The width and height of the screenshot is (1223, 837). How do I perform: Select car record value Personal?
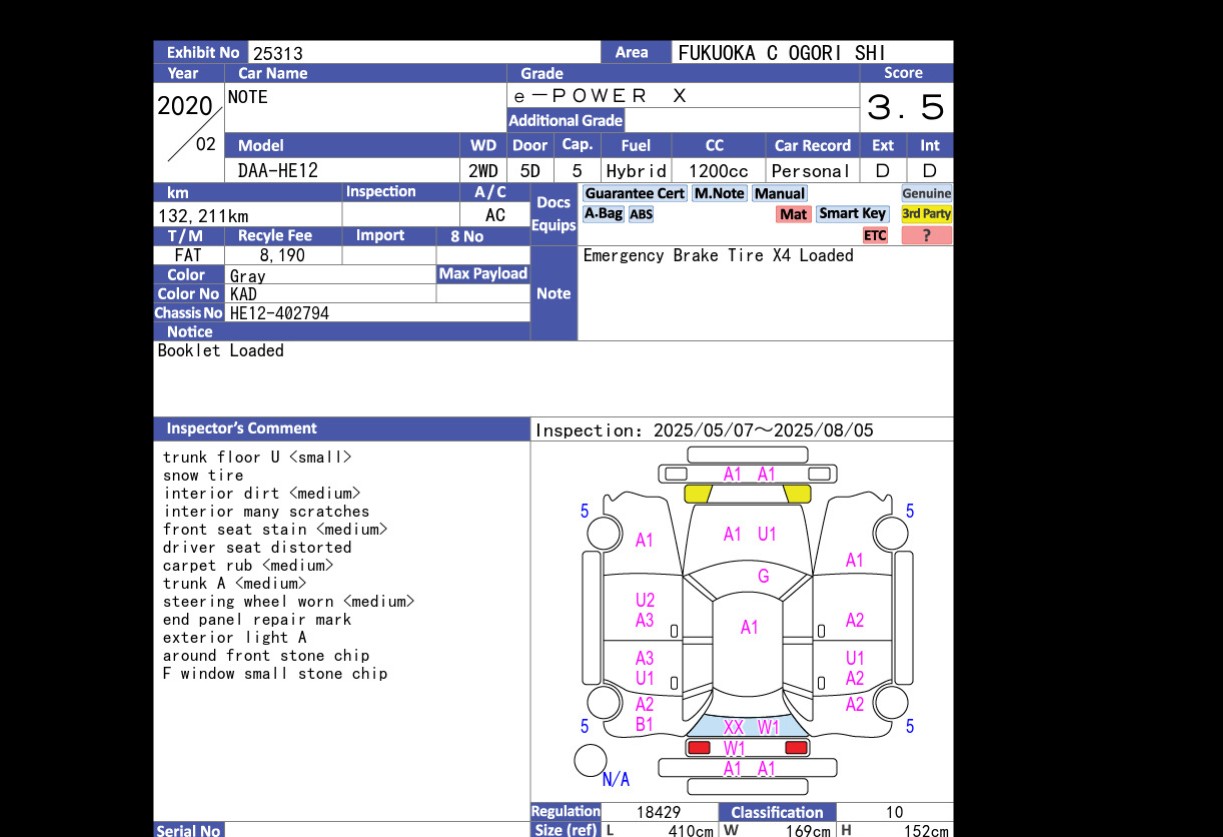click(x=811, y=171)
